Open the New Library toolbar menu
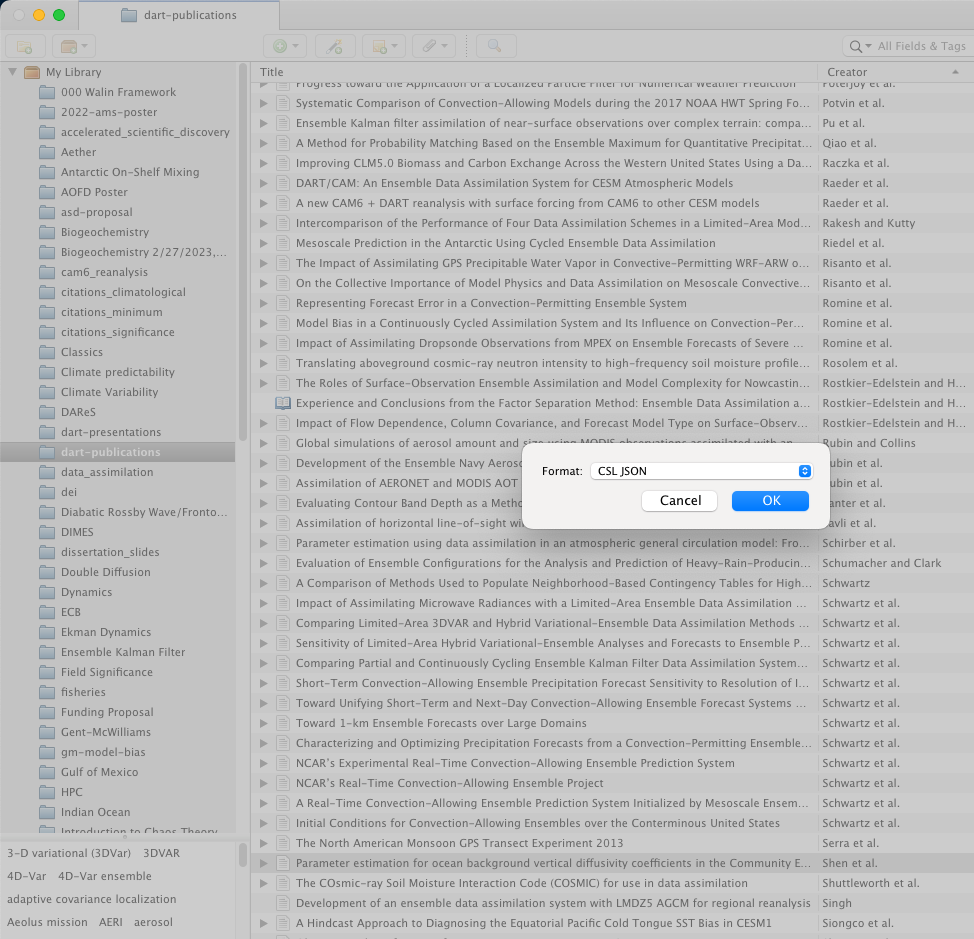This screenshot has height=939, width=974. point(74,46)
